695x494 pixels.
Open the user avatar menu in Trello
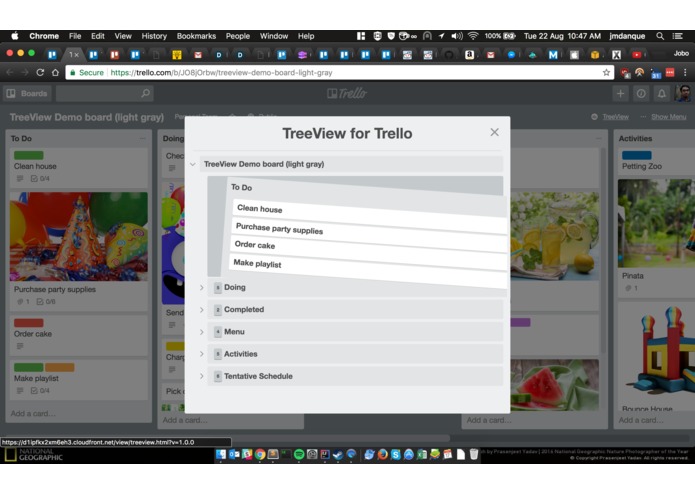tap(683, 93)
